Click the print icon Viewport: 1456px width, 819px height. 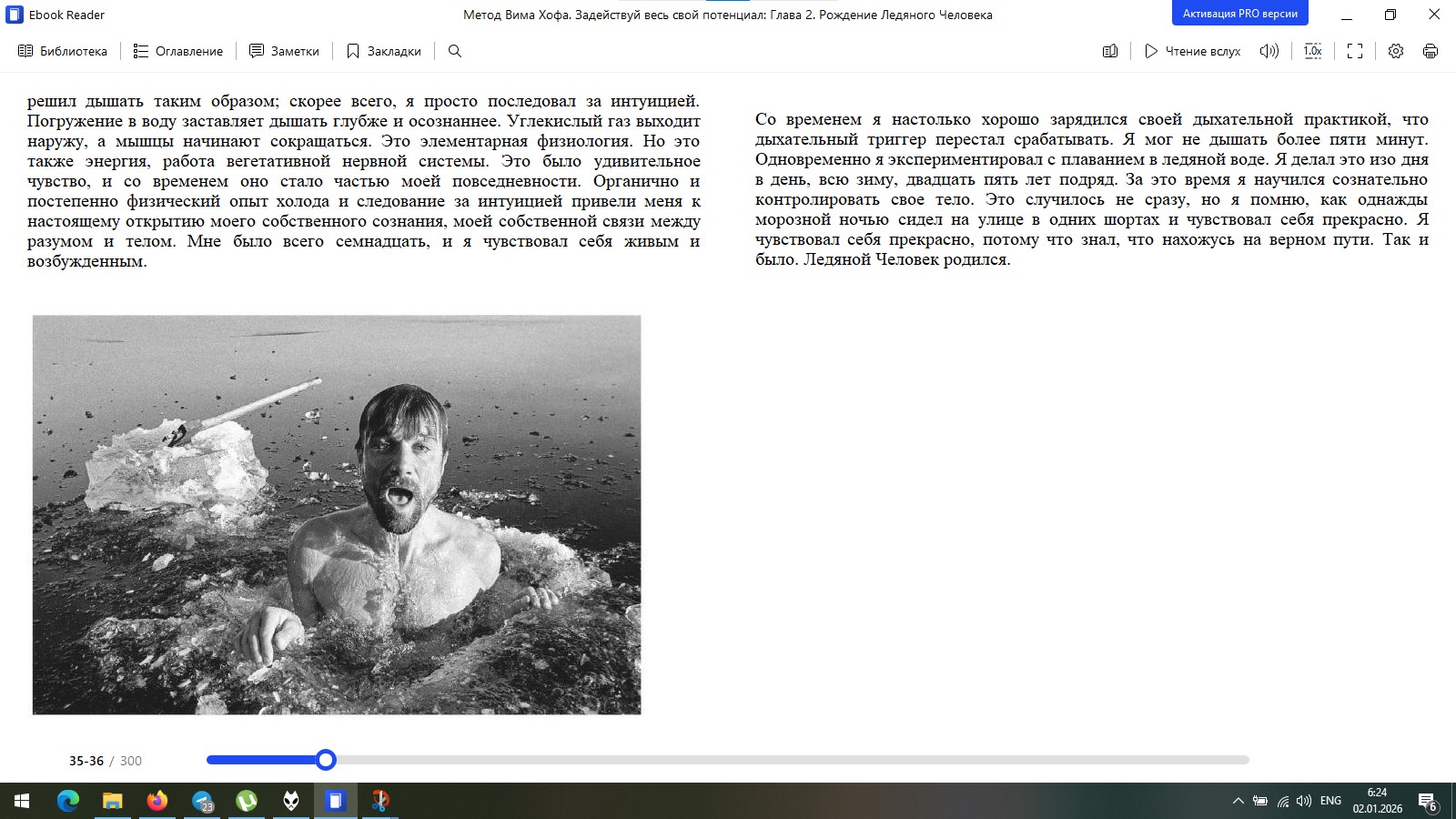point(1431,51)
